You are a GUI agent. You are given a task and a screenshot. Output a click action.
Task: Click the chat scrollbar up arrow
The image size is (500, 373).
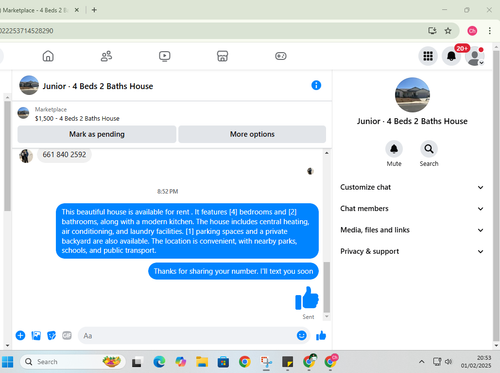[x=327, y=153]
